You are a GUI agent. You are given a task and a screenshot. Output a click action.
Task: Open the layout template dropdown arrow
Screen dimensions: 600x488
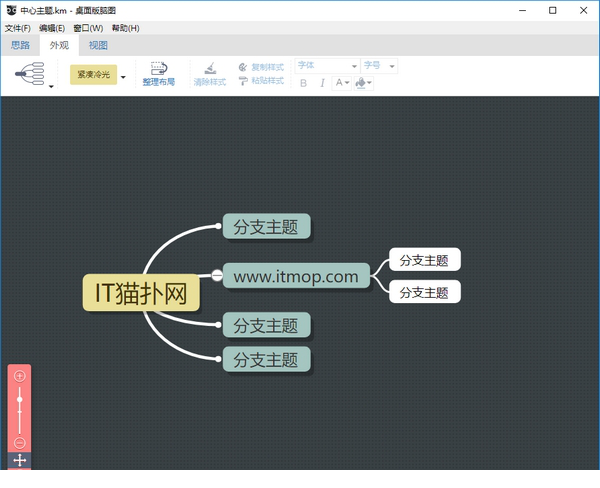coord(51,87)
